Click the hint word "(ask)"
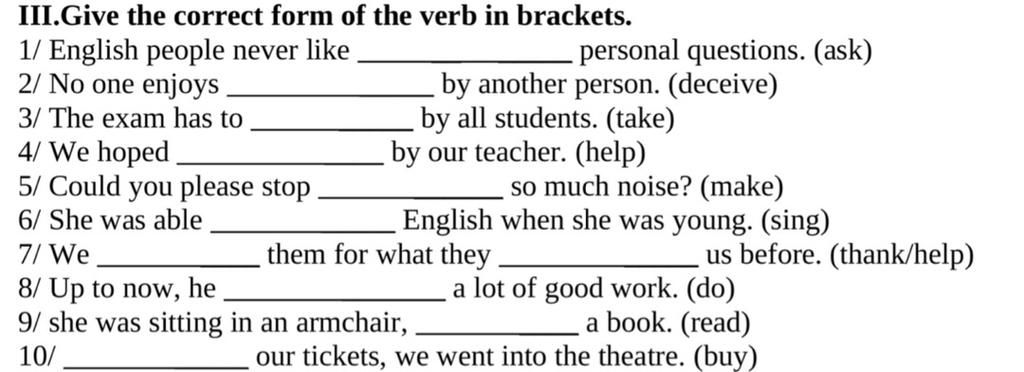The image size is (1024, 372). 842,51
